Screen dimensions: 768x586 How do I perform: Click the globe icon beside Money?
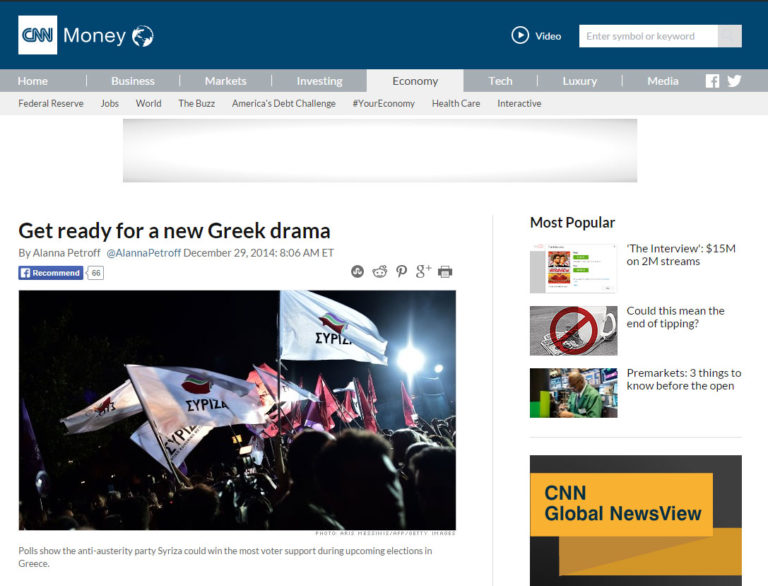click(143, 37)
